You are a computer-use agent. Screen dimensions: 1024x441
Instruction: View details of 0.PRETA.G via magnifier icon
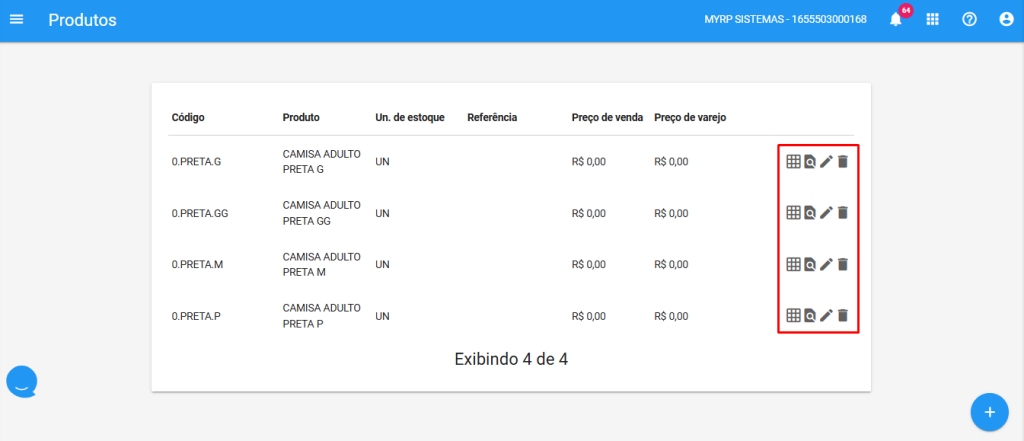coord(810,161)
